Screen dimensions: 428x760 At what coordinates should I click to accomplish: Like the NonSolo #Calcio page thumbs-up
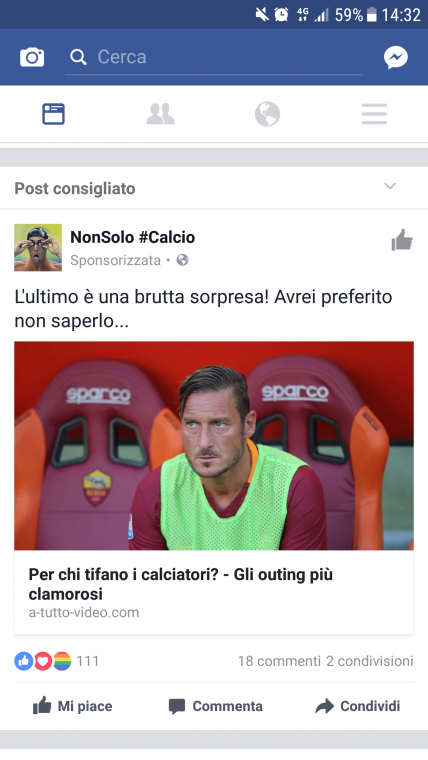click(x=402, y=240)
